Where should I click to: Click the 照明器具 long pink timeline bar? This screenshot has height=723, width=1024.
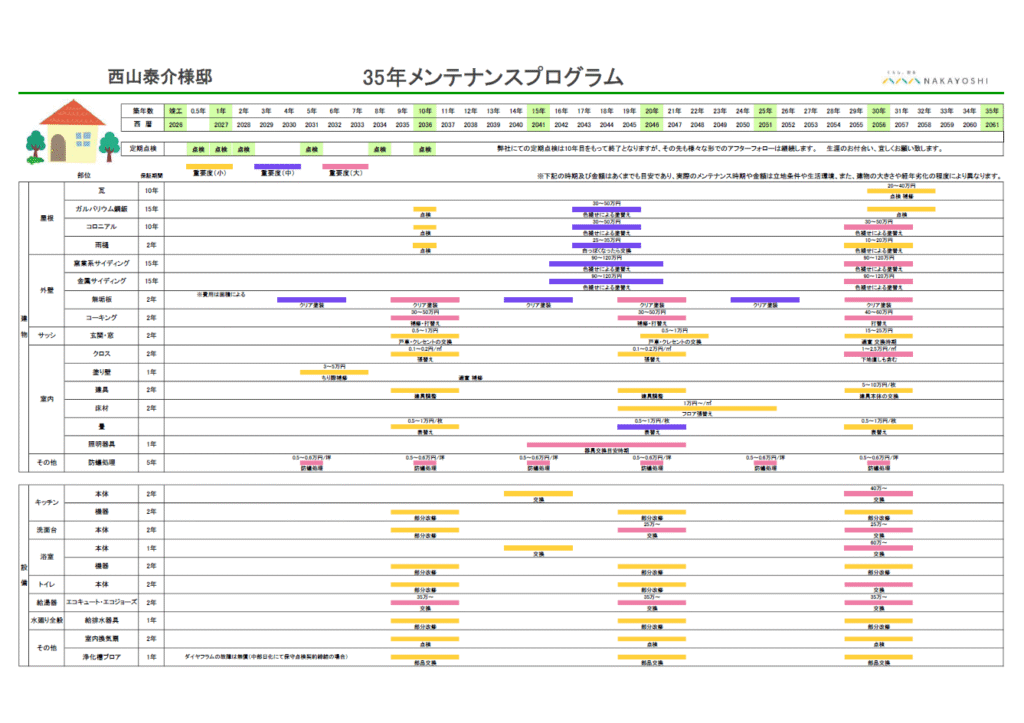(593, 444)
